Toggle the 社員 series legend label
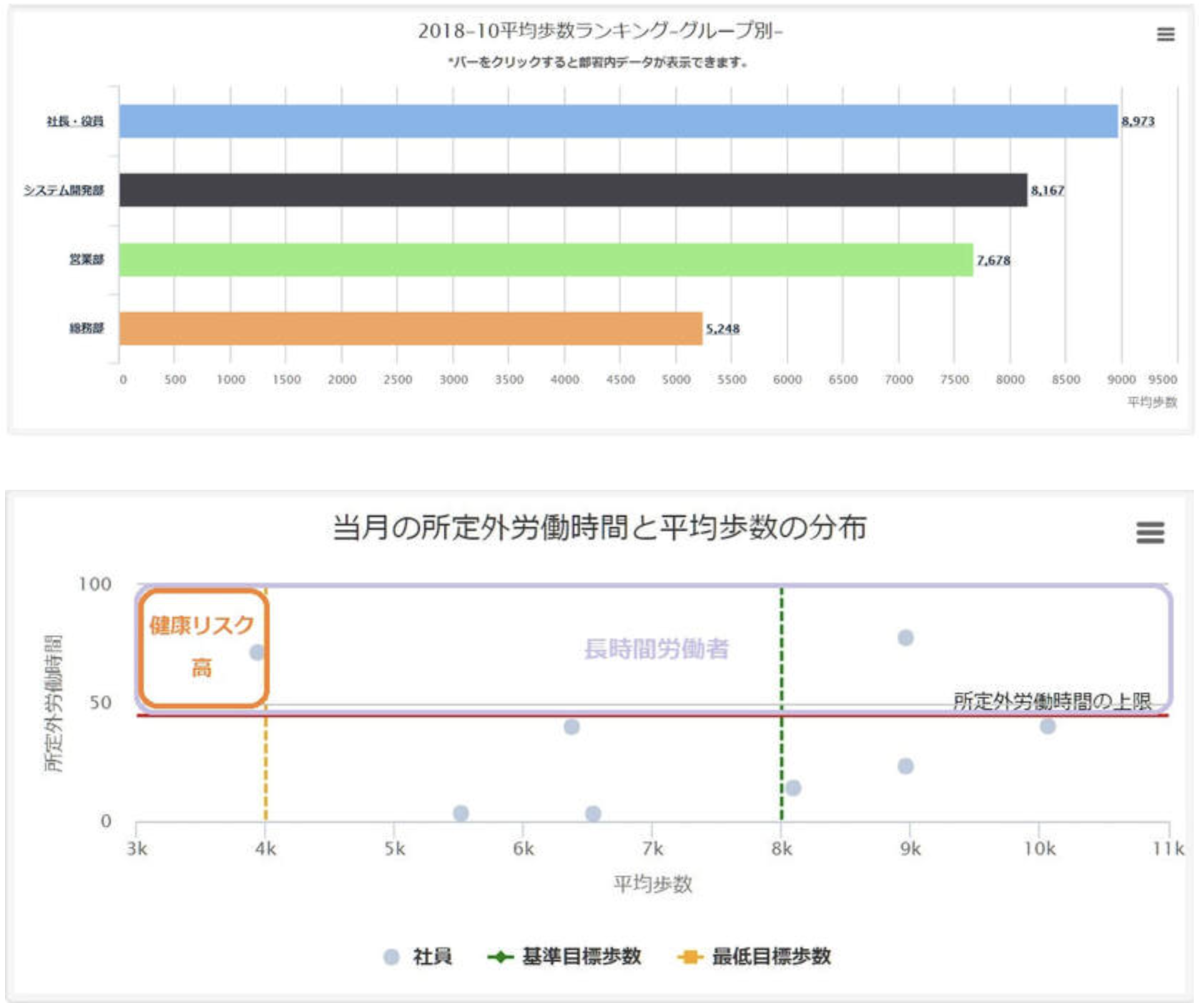The height and width of the screenshot is (1008, 1203). 432,957
